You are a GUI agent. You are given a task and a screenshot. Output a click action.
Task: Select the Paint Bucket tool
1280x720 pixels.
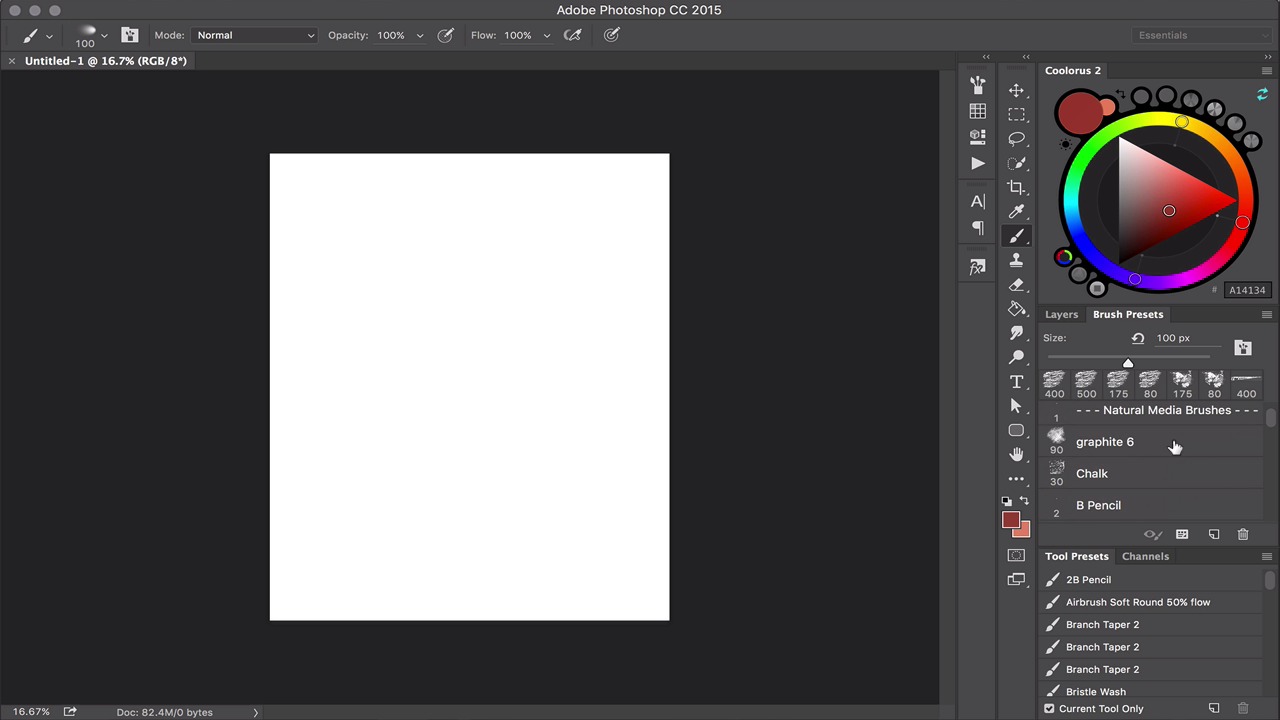(x=1016, y=309)
